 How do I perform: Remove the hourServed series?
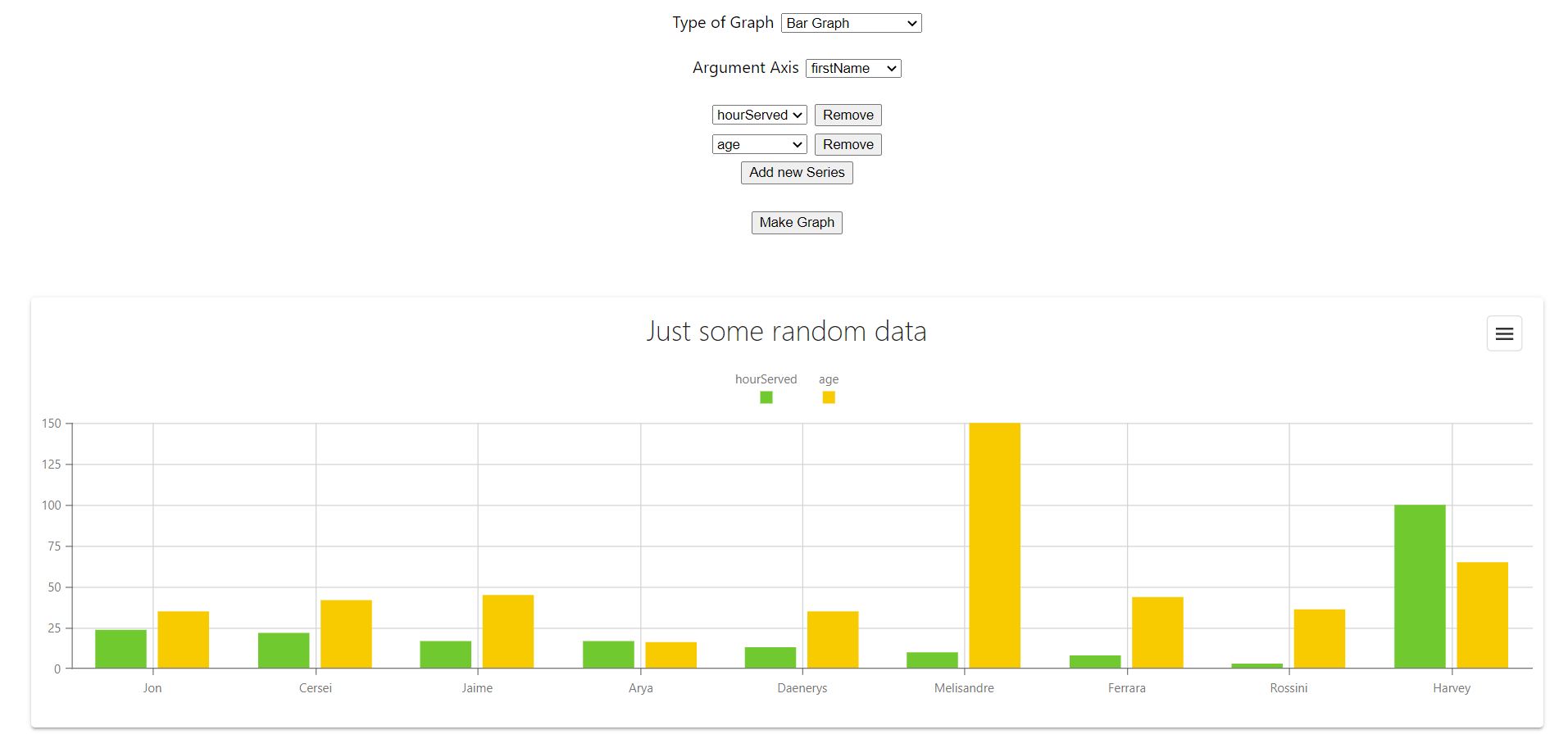848,115
